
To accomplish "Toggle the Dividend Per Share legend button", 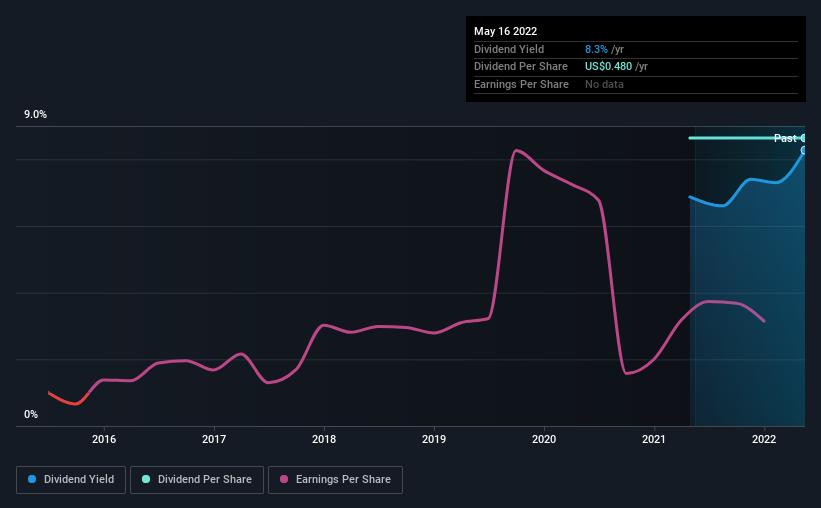I will pyautogui.click(x=197, y=480).
